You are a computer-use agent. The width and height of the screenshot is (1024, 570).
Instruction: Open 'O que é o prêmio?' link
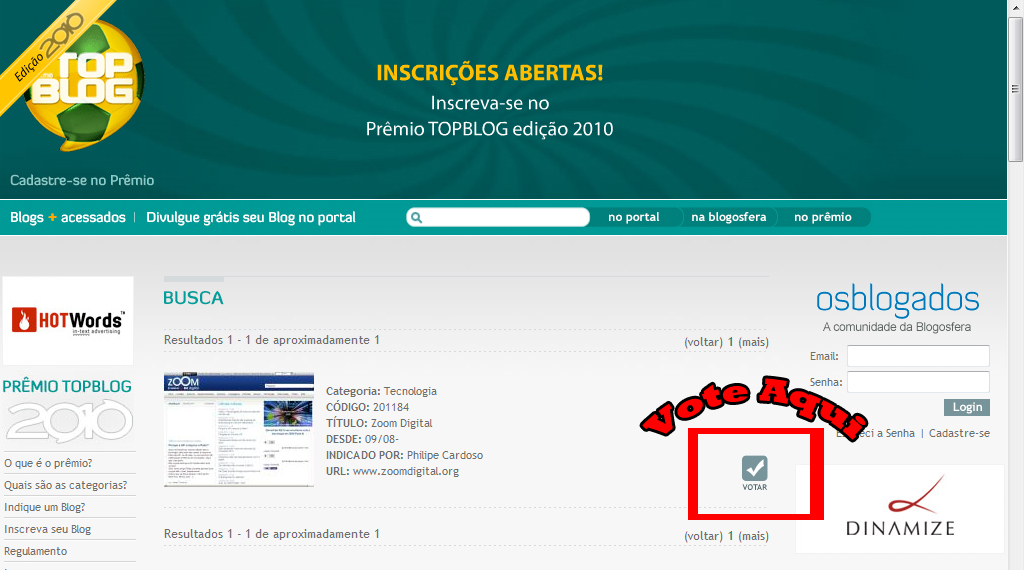[x=48, y=463]
